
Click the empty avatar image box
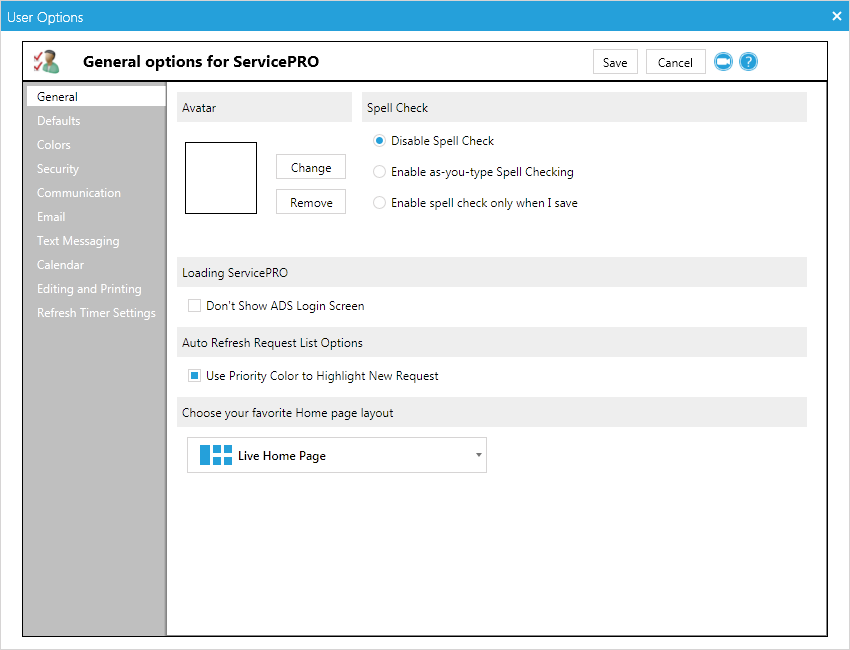click(221, 178)
